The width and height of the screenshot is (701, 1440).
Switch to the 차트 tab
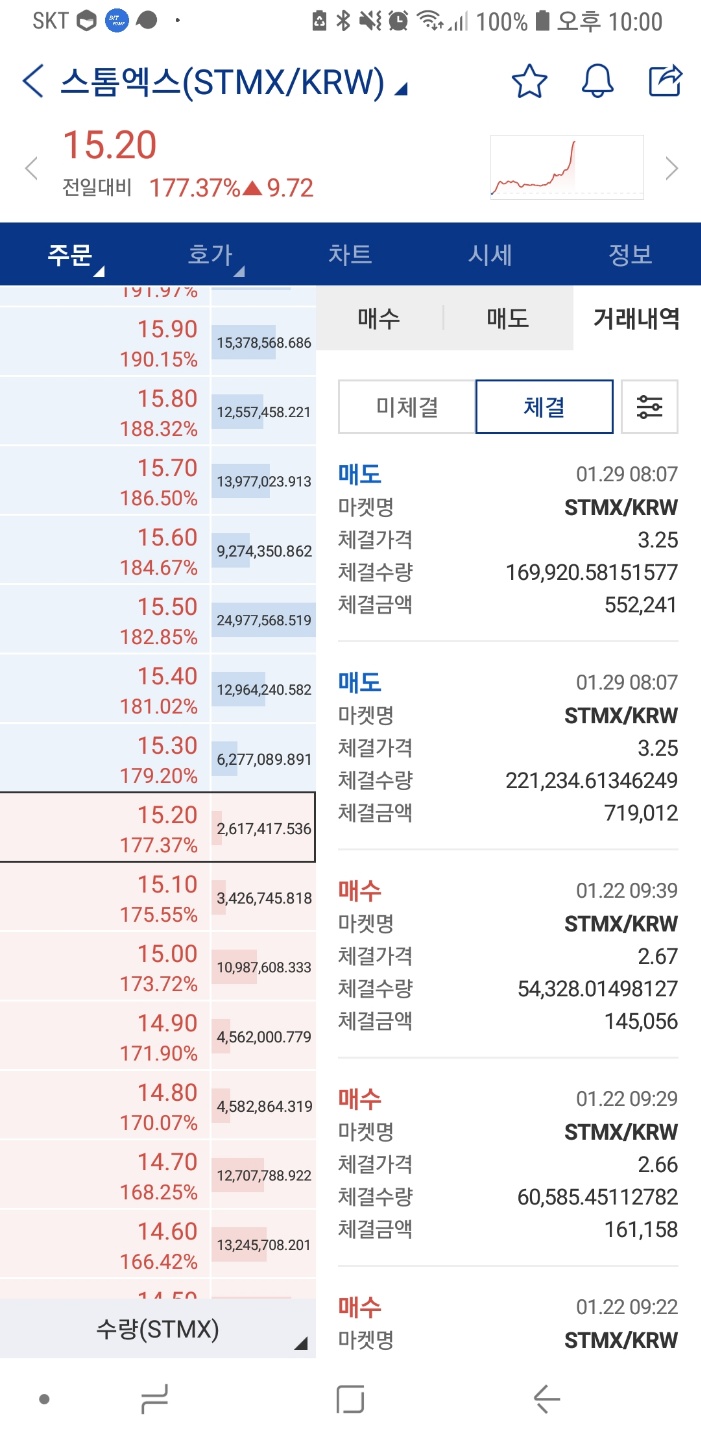pyautogui.click(x=350, y=254)
